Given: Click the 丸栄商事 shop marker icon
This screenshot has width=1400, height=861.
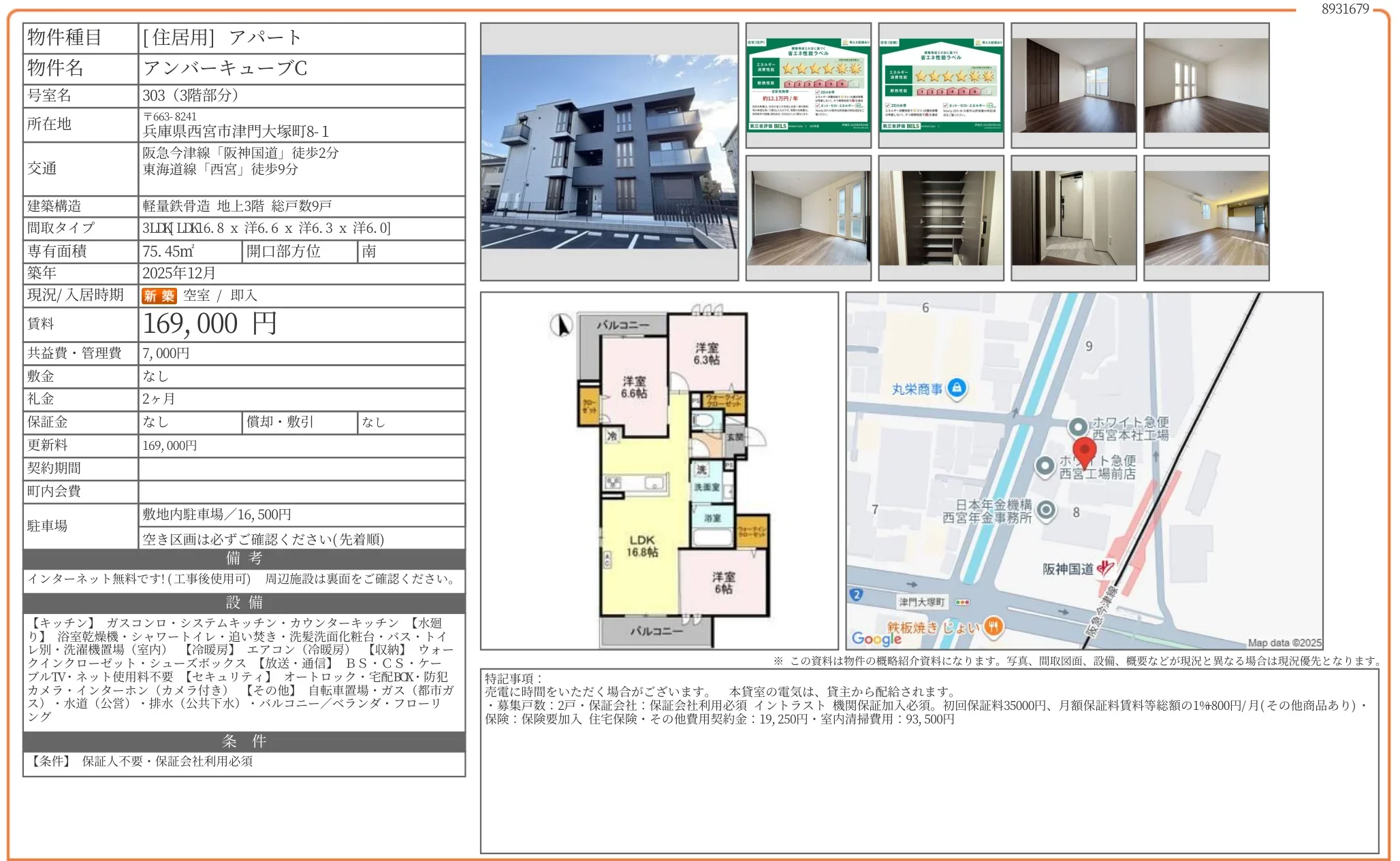Looking at the screenshot, I should click(957, 388).
